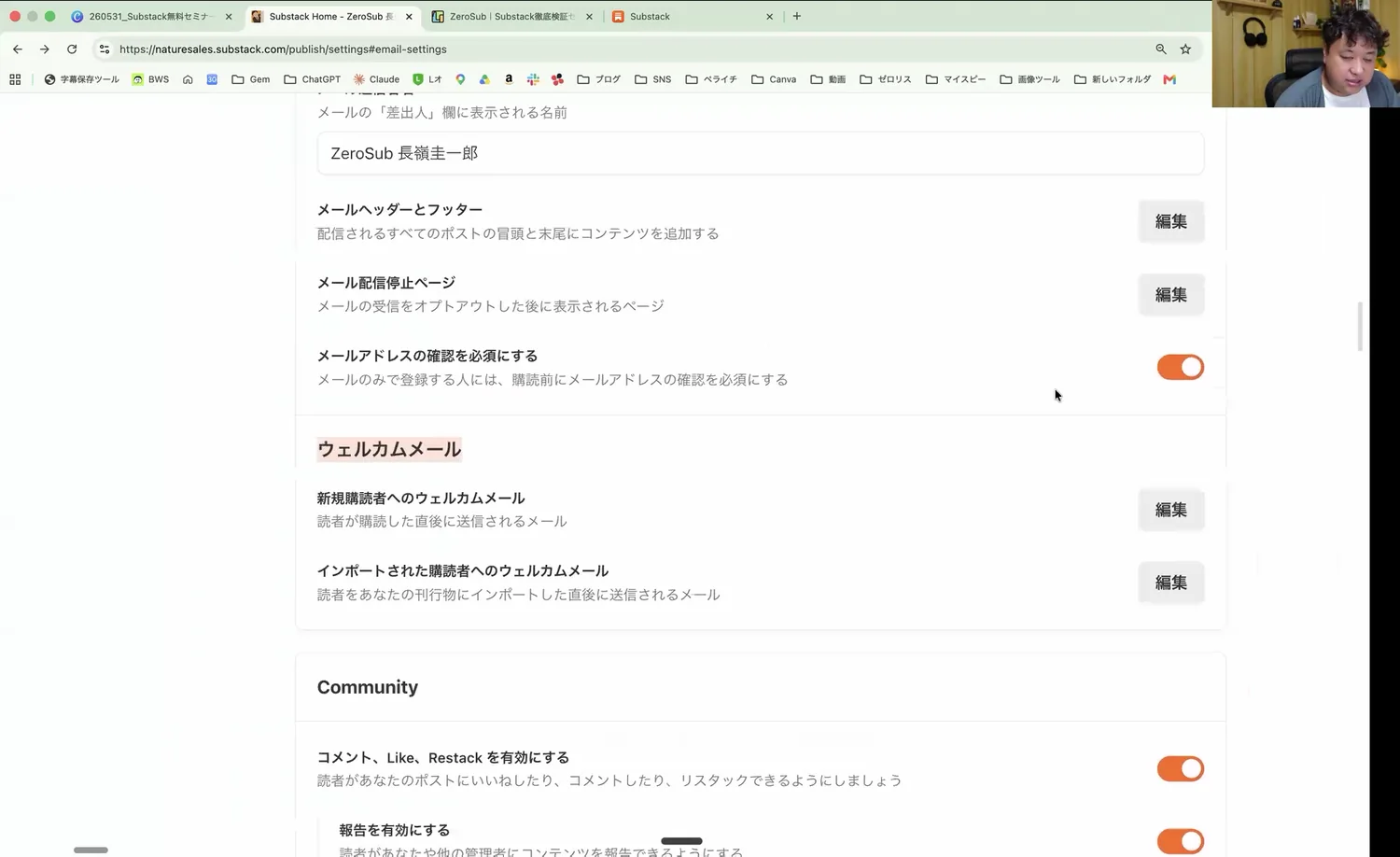
Task: Toggle コメント、Like、Restack を有効にする switch
Action: click(1180, 768)
